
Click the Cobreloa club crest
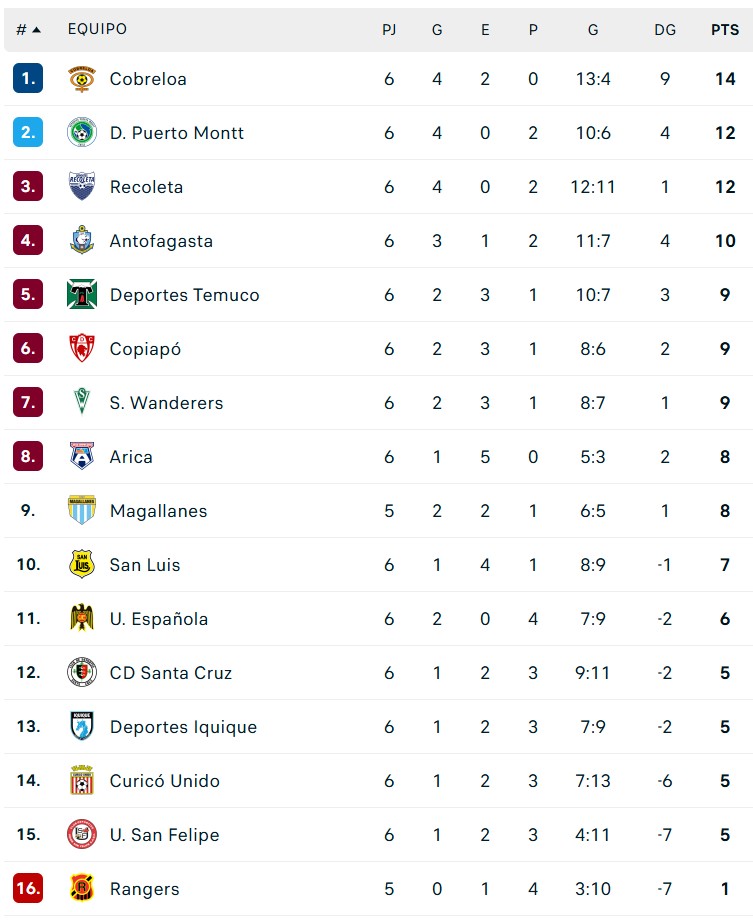point(80,78)
